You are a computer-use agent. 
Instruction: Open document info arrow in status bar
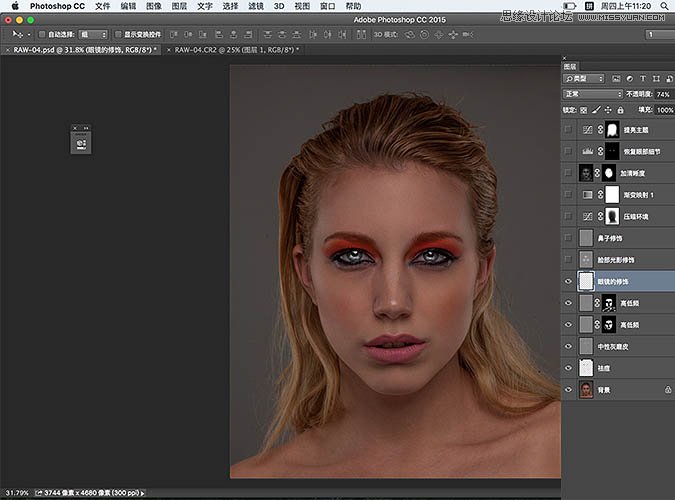point(142,493)
